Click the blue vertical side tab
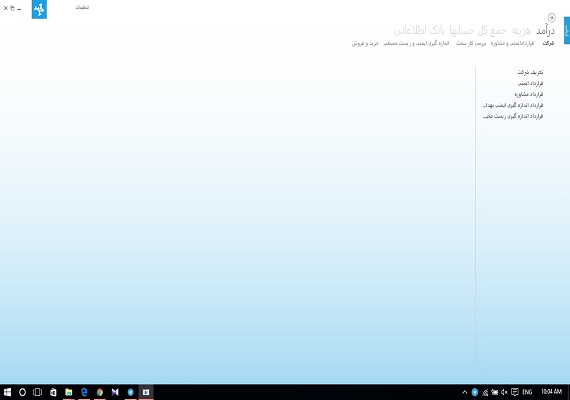This screenshot has width=570, height=400. click(x=567, y=31)
